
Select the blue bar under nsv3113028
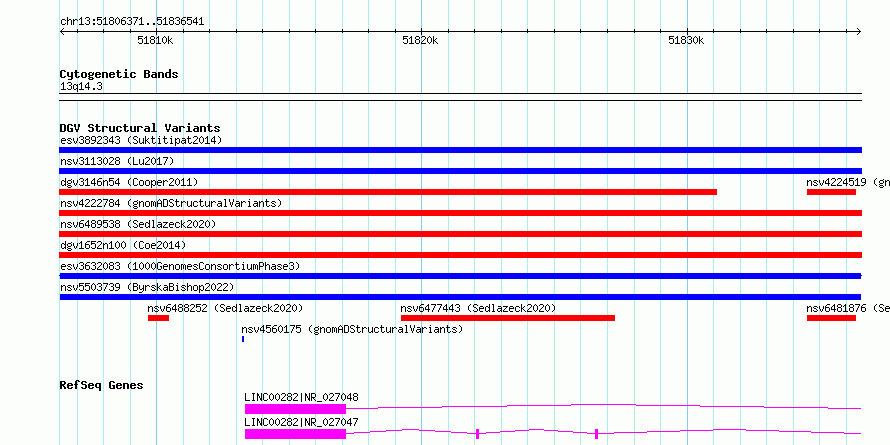460,171
